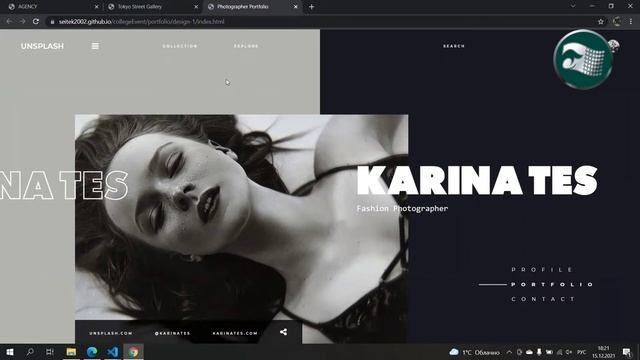Click the UNSPLASH logo
640x360 pixels.
tap(42, 46)
